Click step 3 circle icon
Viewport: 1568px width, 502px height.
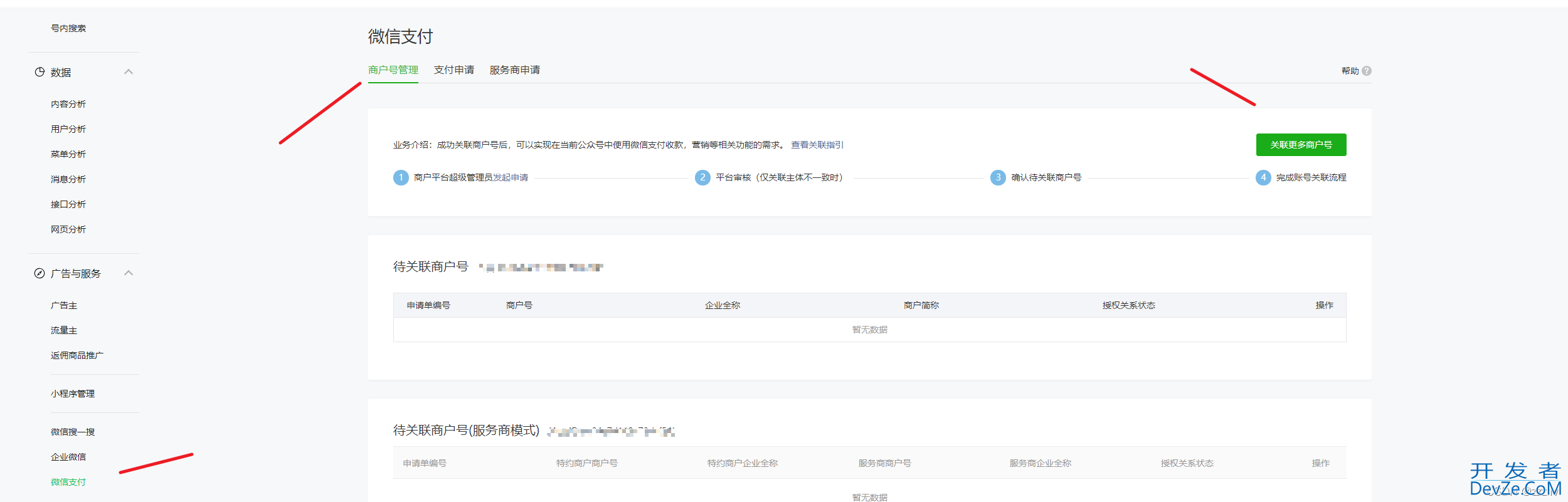(x=998, y=177)
